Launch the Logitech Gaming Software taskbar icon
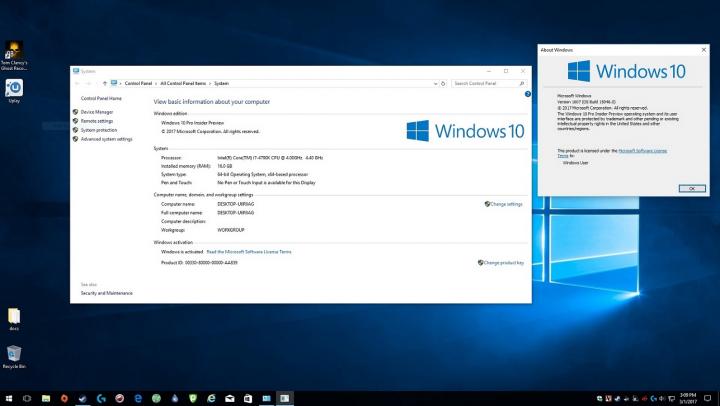The image size is (720, 406). (101, 398)
